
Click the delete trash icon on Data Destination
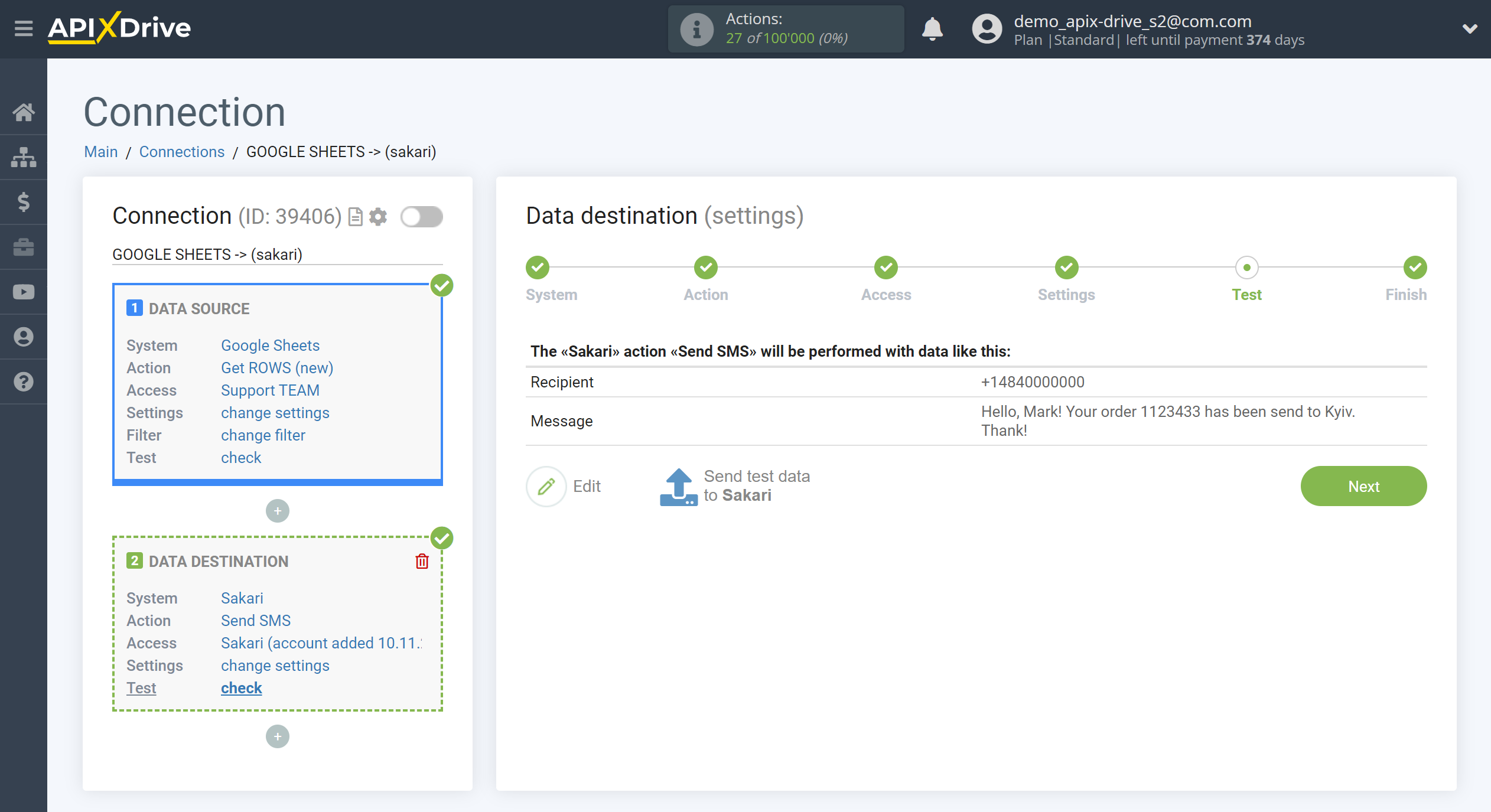pos(422,561)
